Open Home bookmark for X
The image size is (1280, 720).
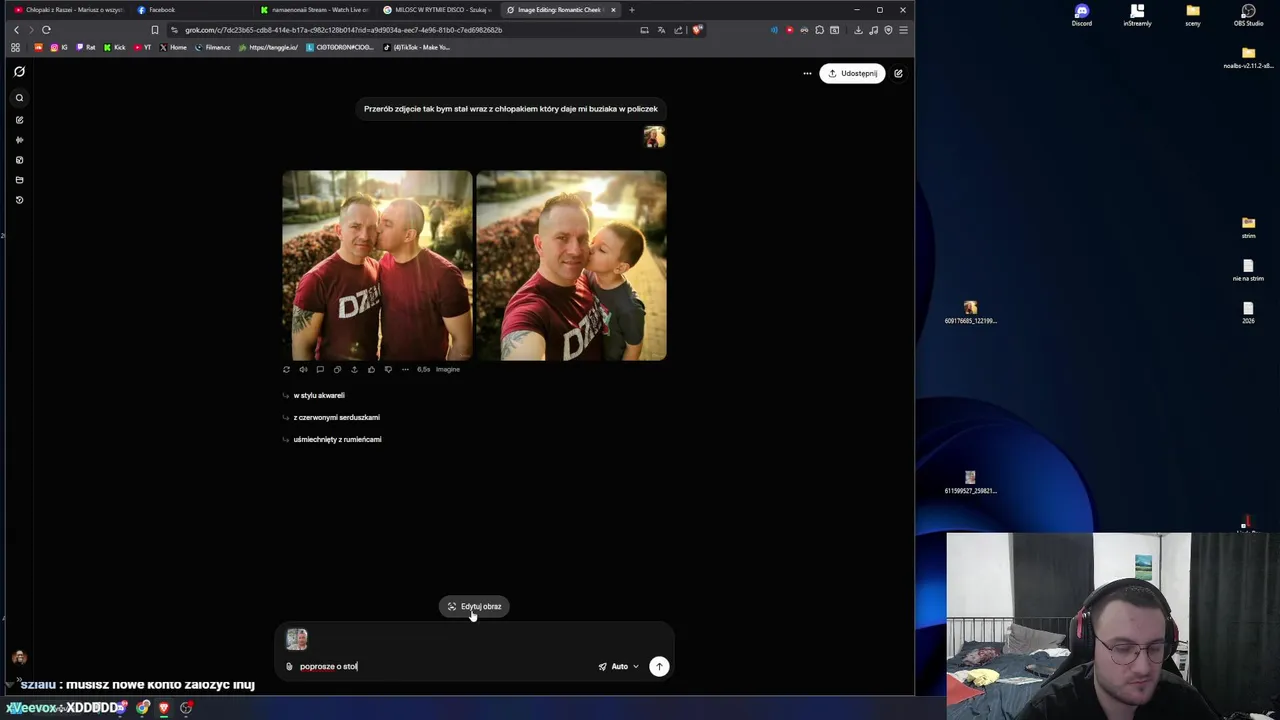[x=173, y=47]
